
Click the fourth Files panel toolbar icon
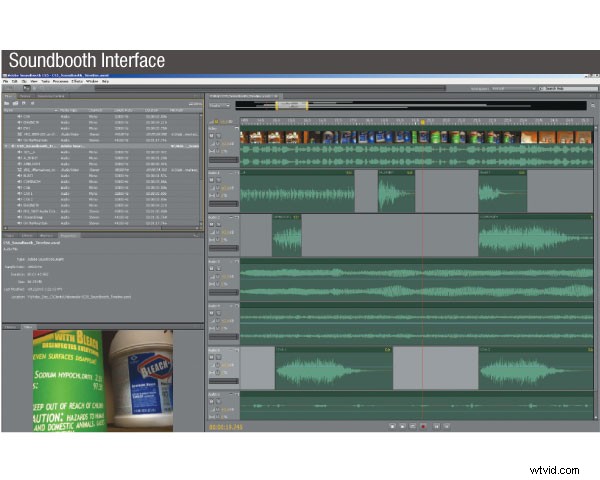pyautogui.click(x=33, y=103)
